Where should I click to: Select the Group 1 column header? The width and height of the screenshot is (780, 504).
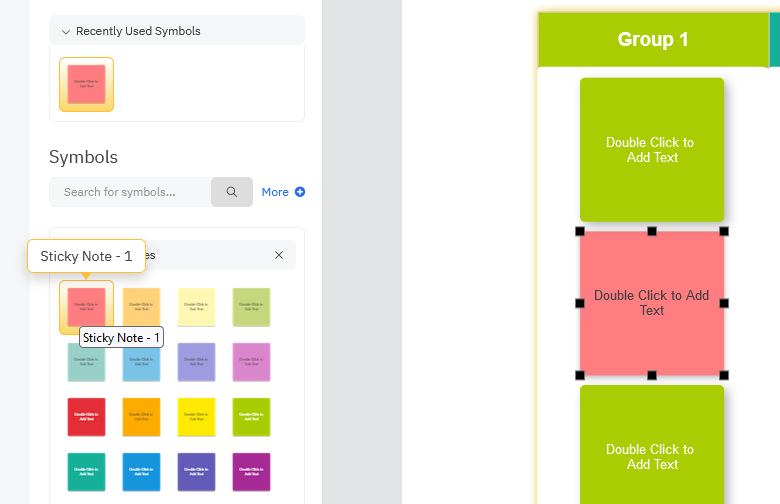(x=652, y=40)
